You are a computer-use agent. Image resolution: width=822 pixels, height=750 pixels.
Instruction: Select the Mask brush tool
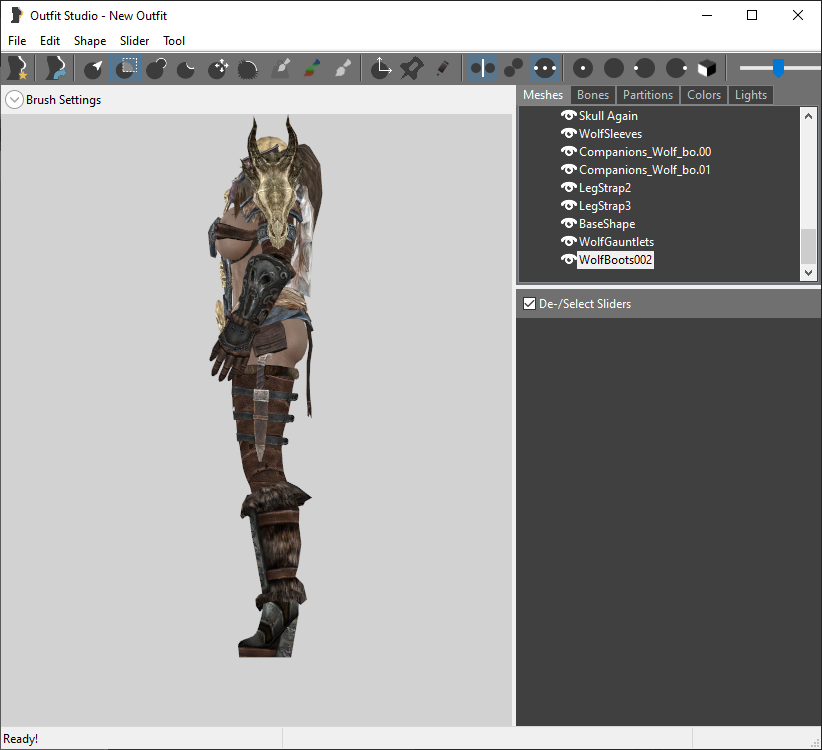(125, 68)
